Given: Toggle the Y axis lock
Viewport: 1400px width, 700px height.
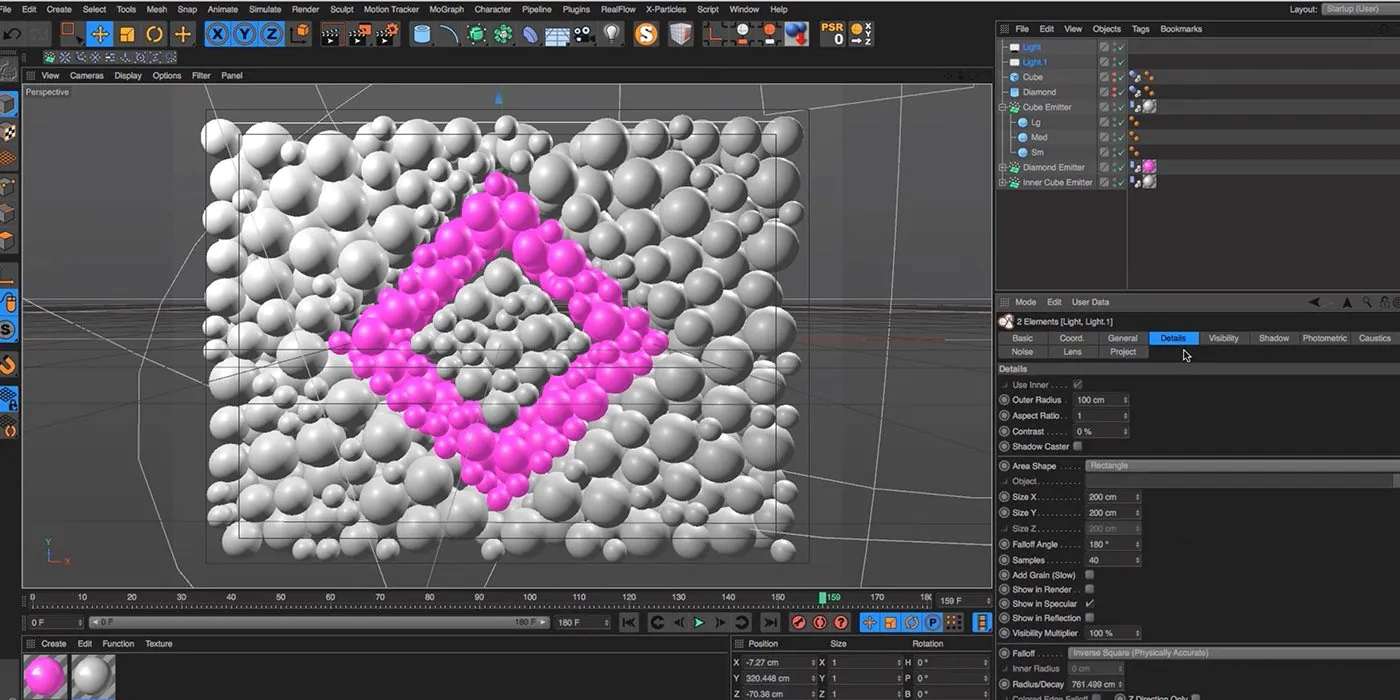Looking at the screenshot, I should [245, 34].
